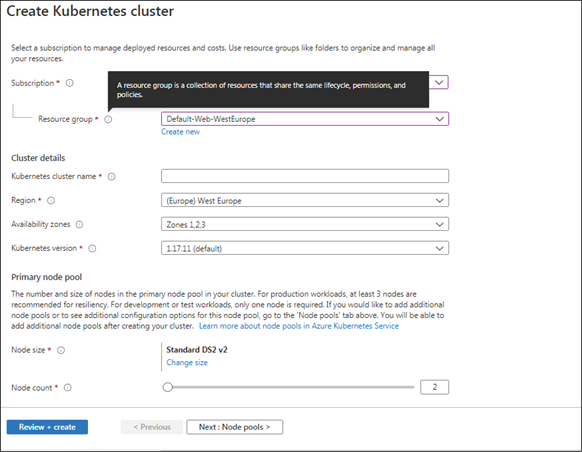The image size is (582, 452).
Task: Show the Node size info tooltip
Action: pyautogui.click(x=61, y=350)
